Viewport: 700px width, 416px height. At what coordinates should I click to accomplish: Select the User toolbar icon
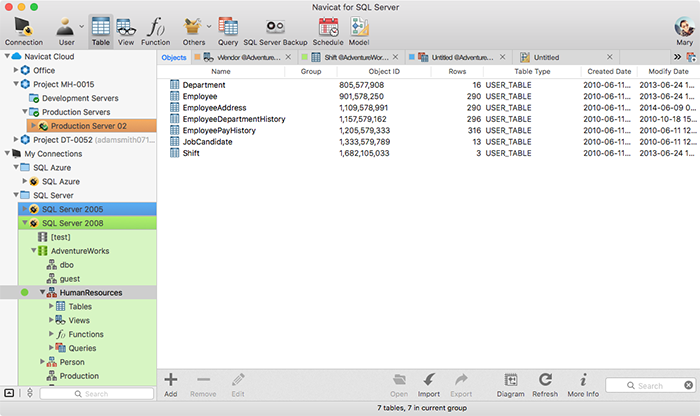(x=66, y=31)
